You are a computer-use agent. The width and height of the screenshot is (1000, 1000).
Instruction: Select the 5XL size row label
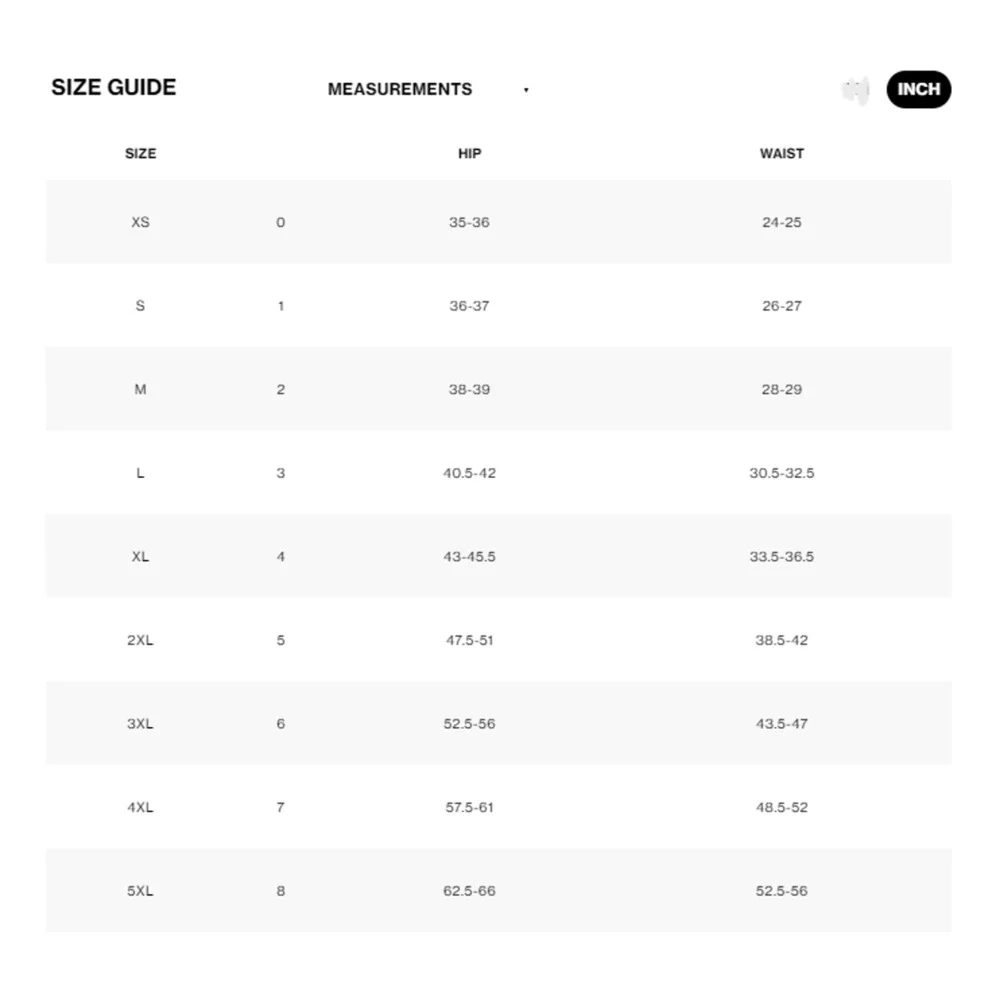(140, 890)
